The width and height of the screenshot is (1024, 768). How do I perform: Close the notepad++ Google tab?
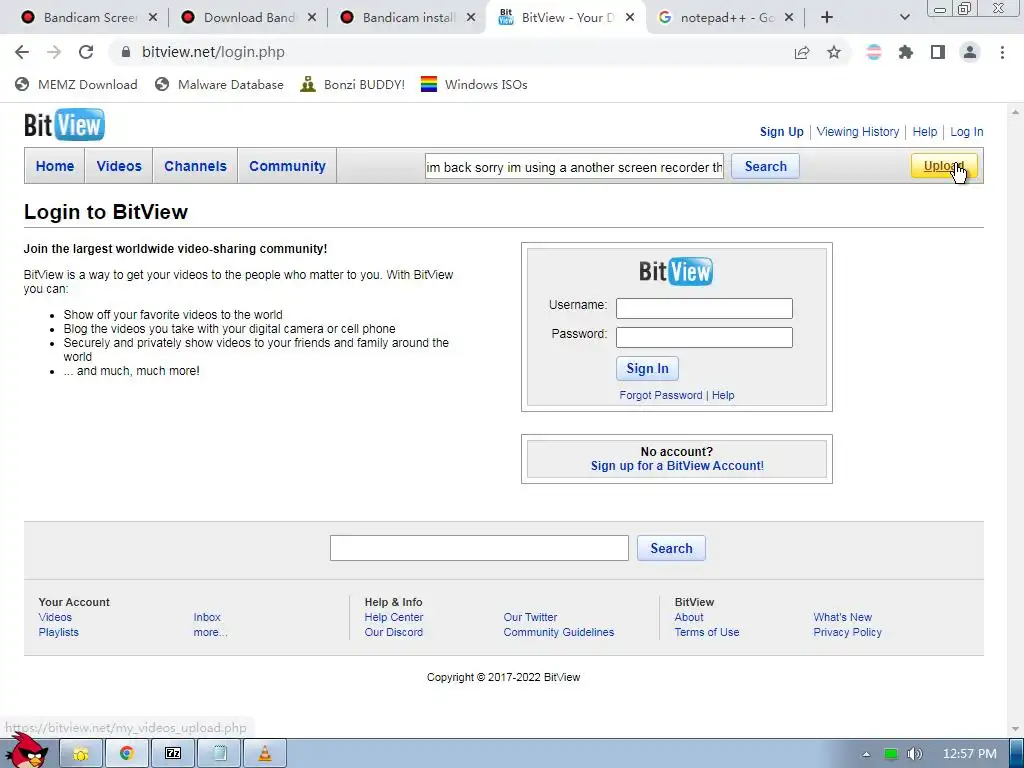789,18
